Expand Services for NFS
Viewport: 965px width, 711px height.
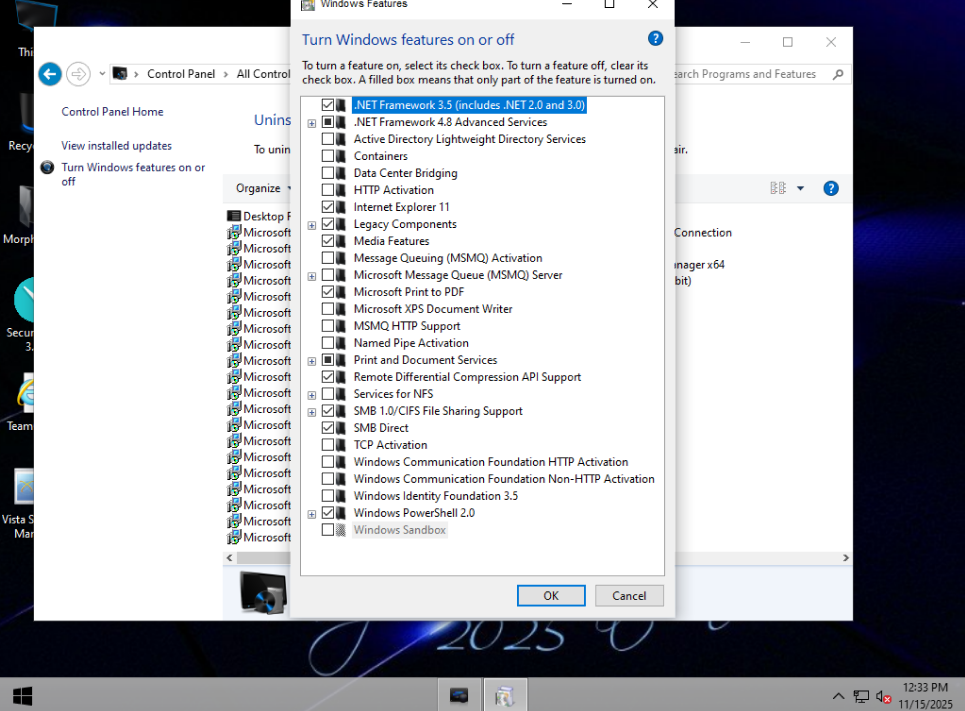312,395
